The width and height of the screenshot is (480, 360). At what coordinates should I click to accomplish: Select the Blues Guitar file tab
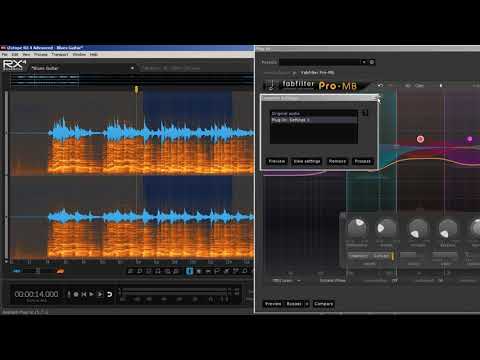pyautogui.click(x=45, y=68)
